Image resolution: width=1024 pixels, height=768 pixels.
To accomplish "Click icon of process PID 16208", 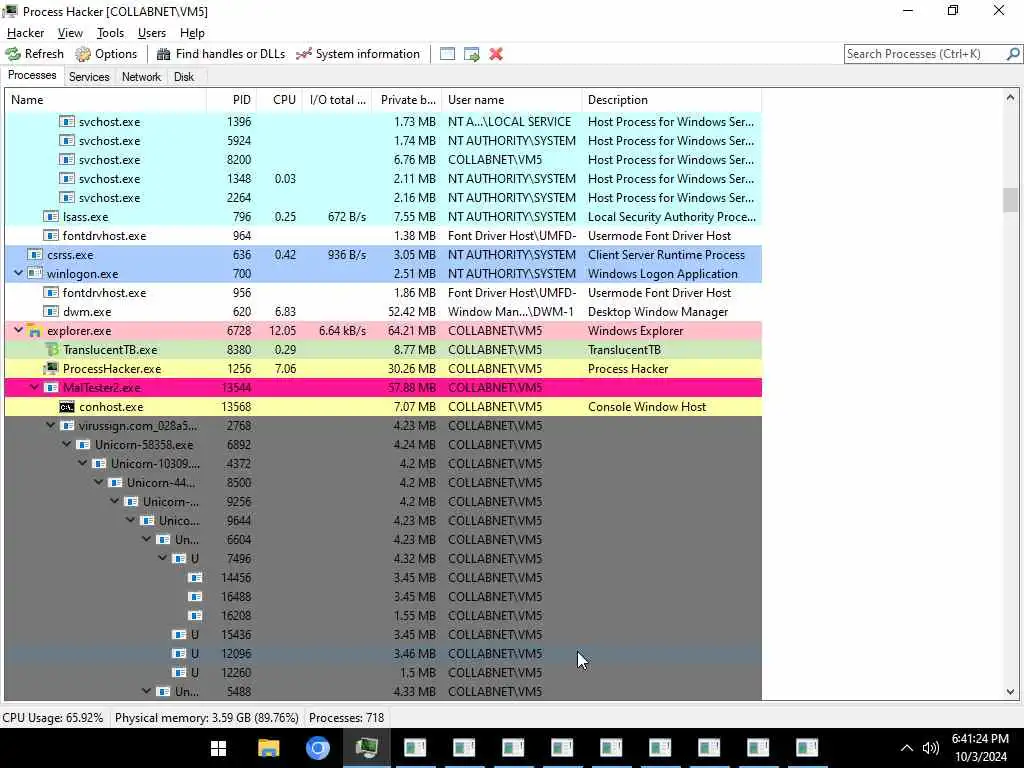I will point(195,616).
